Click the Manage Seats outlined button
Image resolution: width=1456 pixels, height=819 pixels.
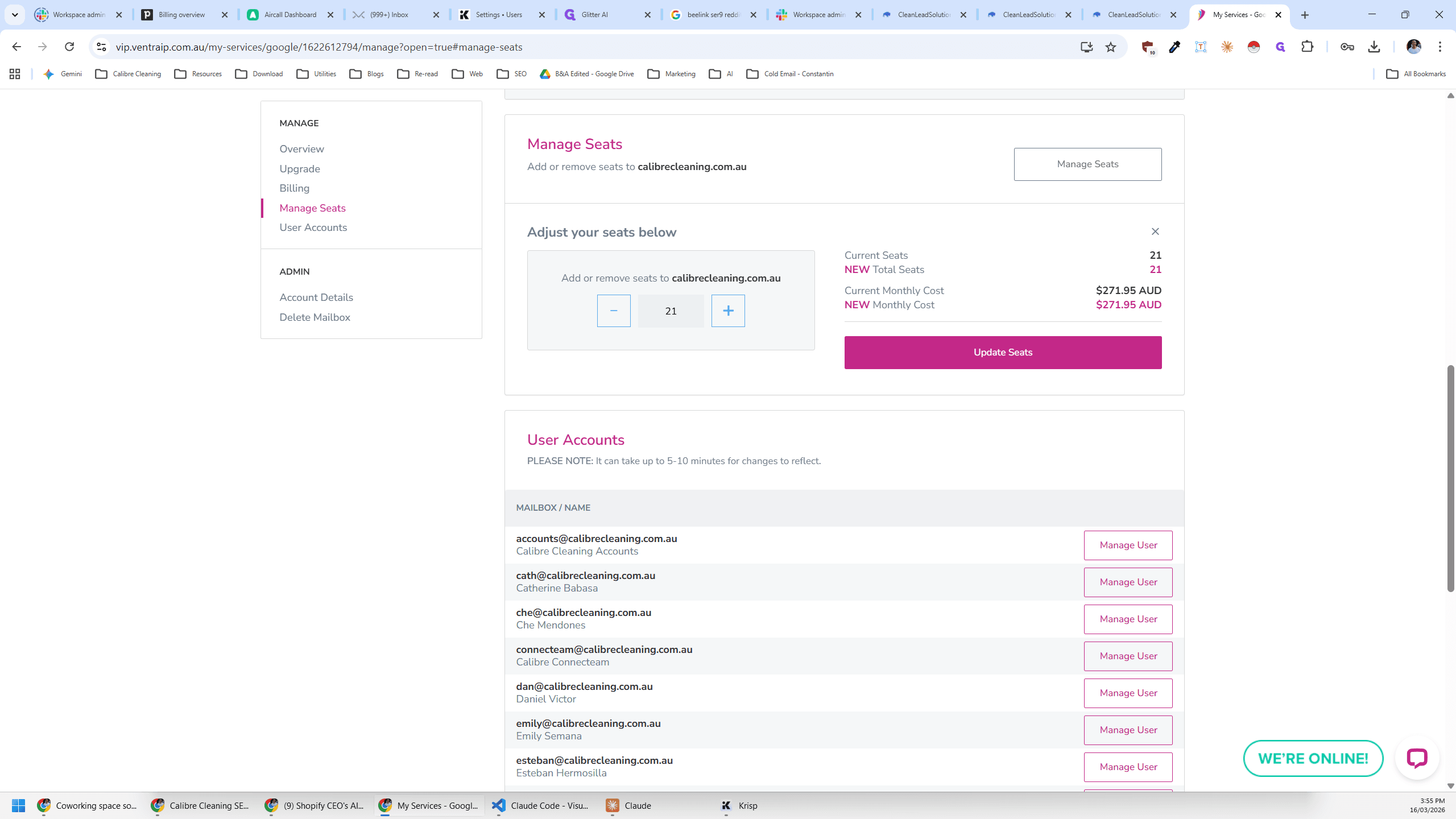coord(1087,164)
